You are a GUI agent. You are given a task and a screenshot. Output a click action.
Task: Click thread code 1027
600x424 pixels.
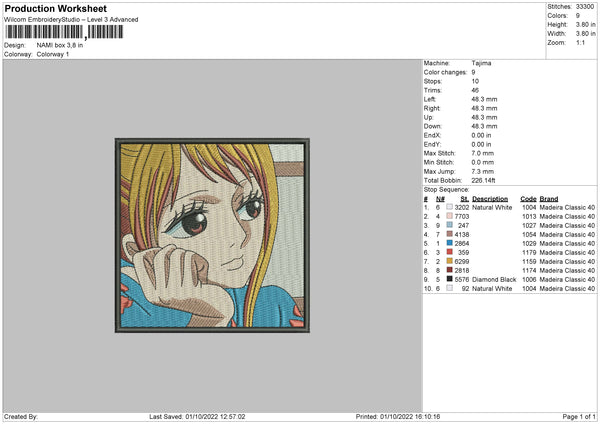[x=529, y=225]
